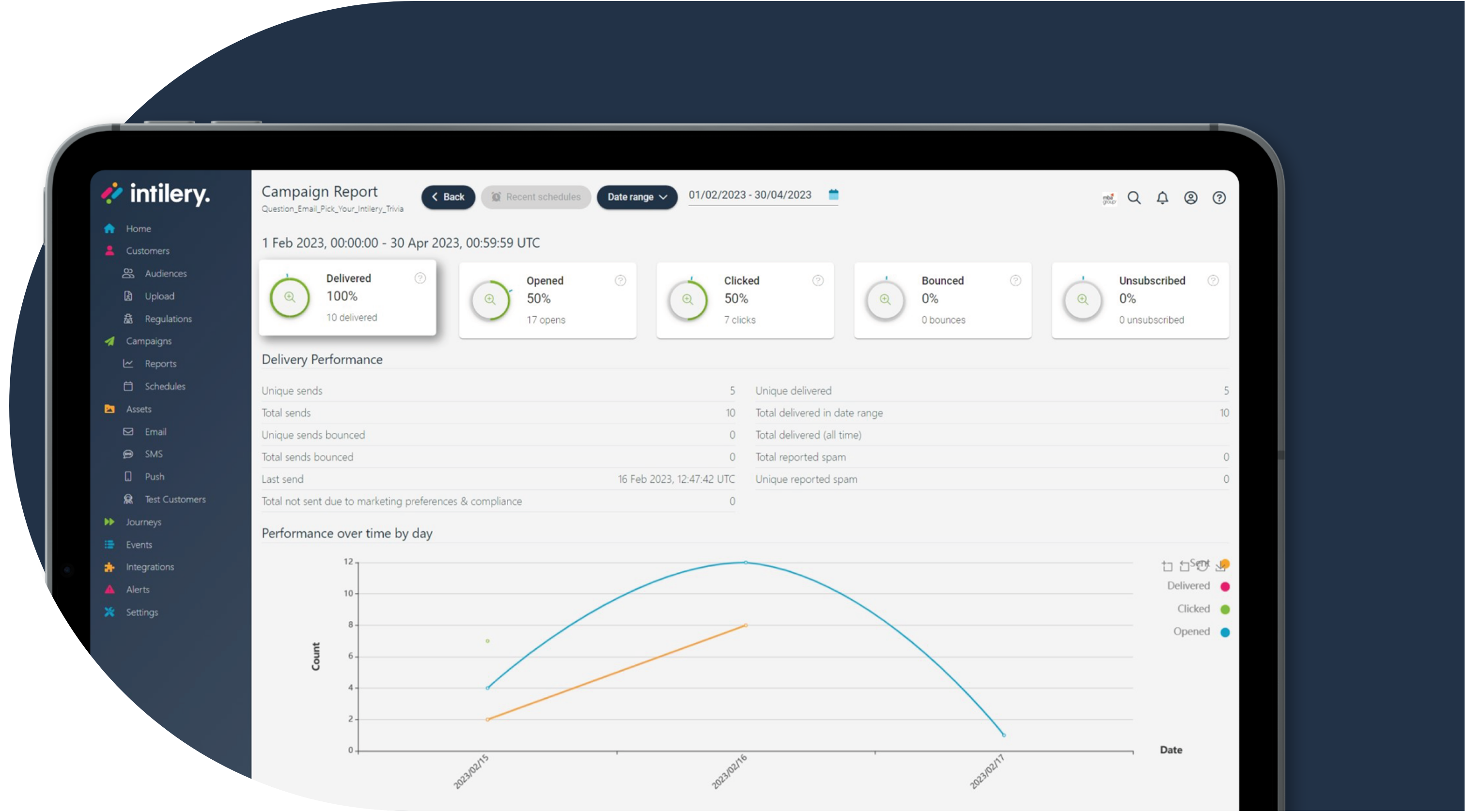Image resolution: width=1465 pixels, height=812 pixels.
Task: Collapse the Assets sidebar section
Action: pos(138,409)
